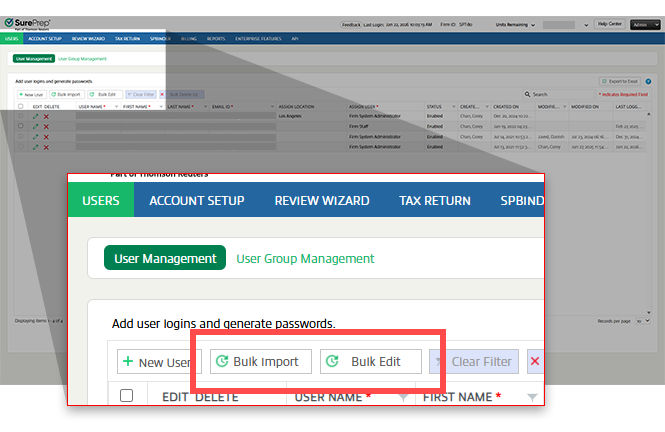The image size is (665, 432).
Task: Click the CREATED ON column header
Action: 506,107
